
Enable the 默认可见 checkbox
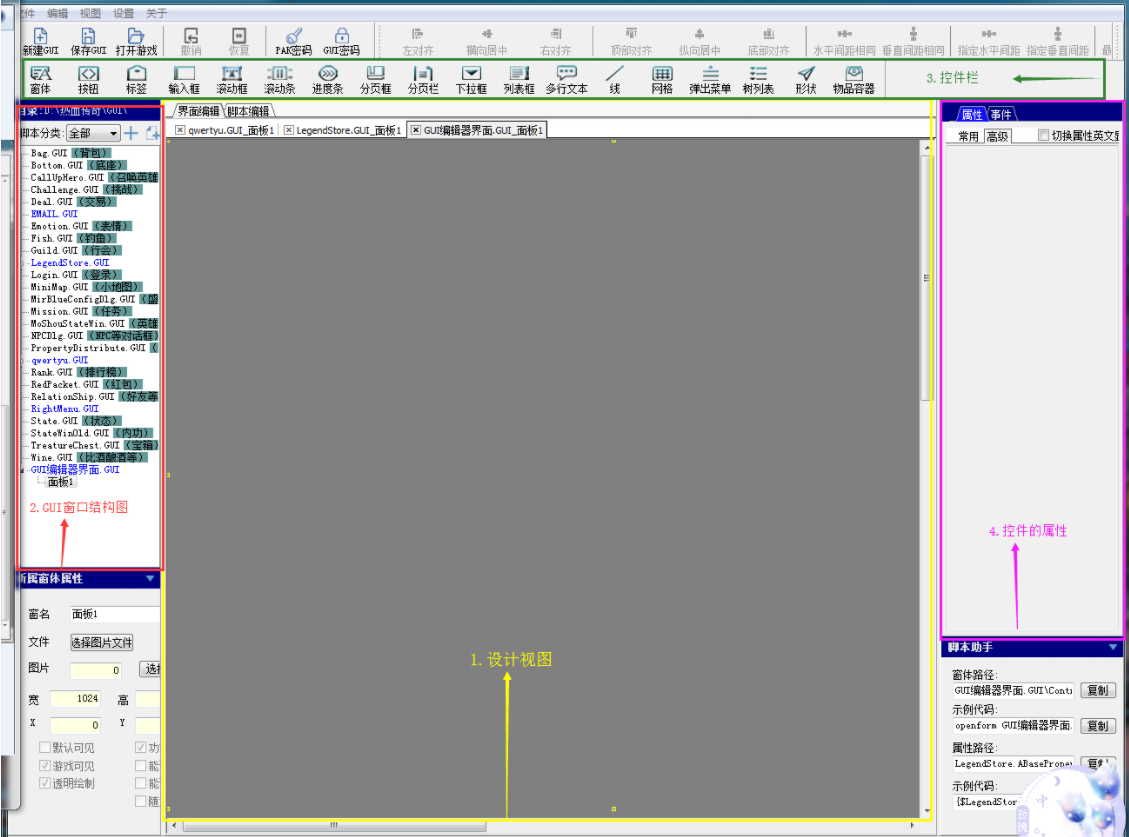pos(45,747)
